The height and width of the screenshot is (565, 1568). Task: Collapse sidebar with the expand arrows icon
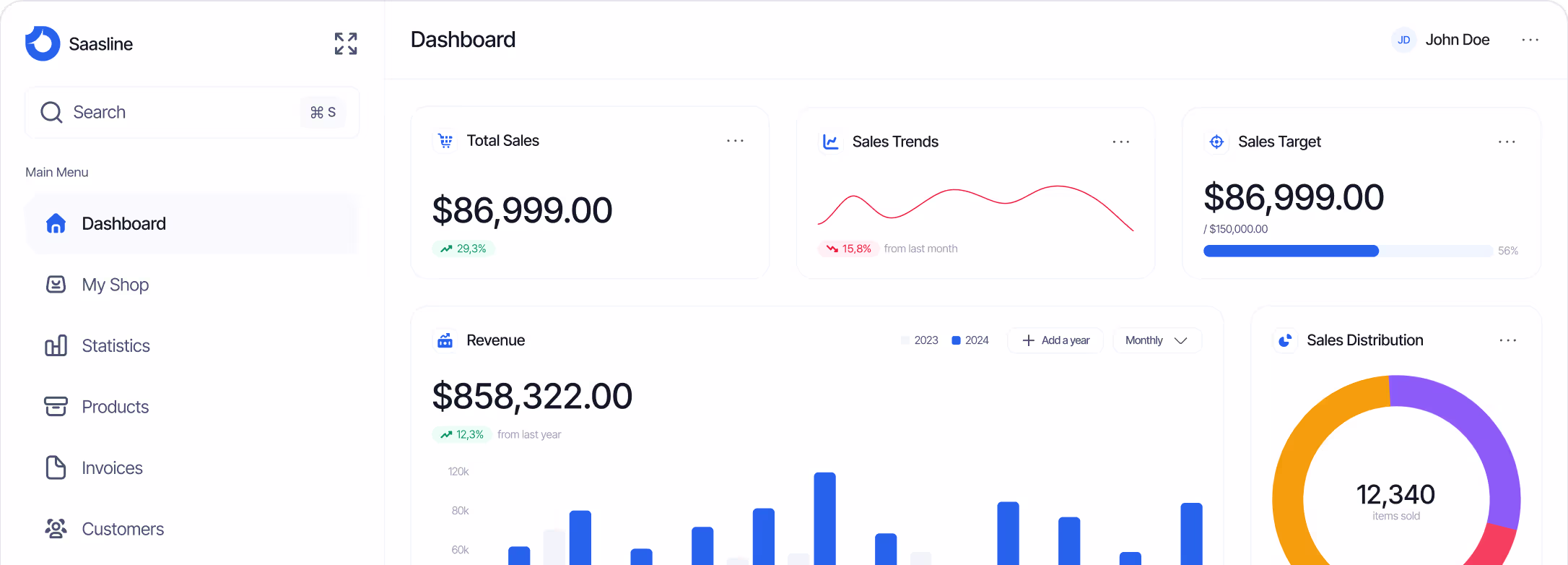click(x=346, y=43)
